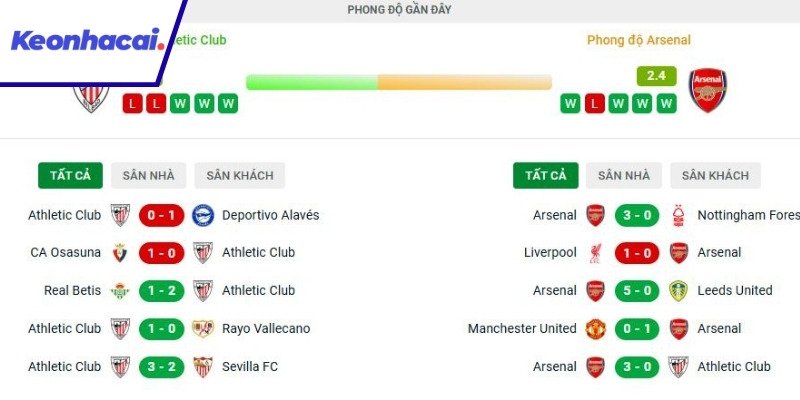Viewport: 800px width, 400px height.
Task: Select left TẤT CẢ tab for Athletic Club
Action: click(70, 176)
